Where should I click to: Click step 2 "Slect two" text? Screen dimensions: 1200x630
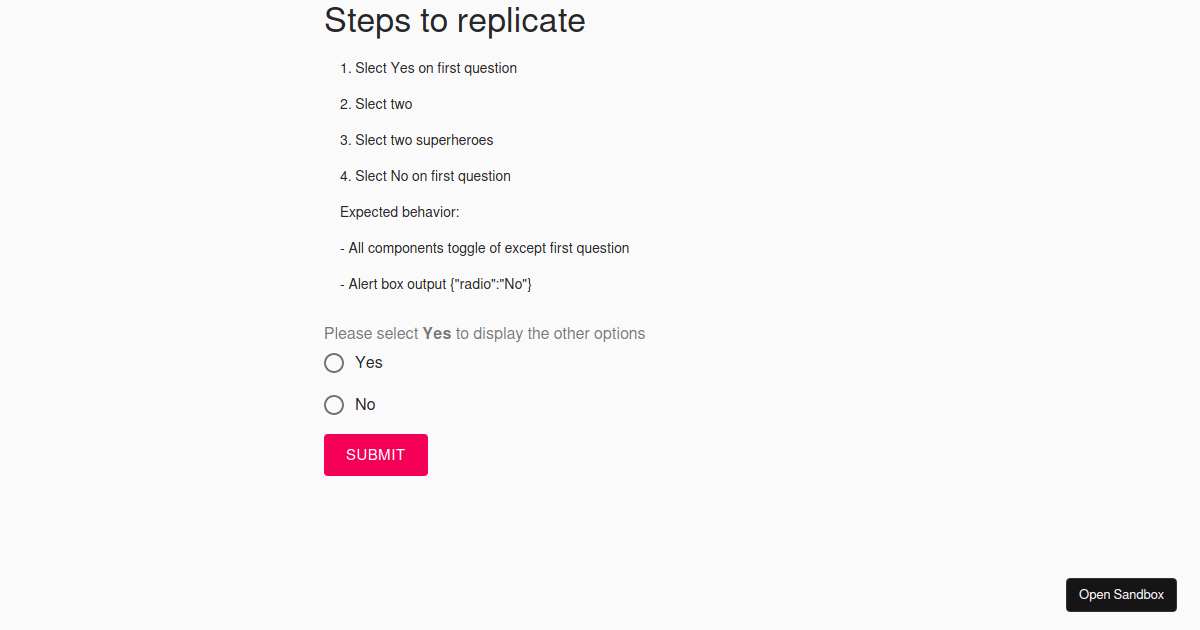point(383,104)
